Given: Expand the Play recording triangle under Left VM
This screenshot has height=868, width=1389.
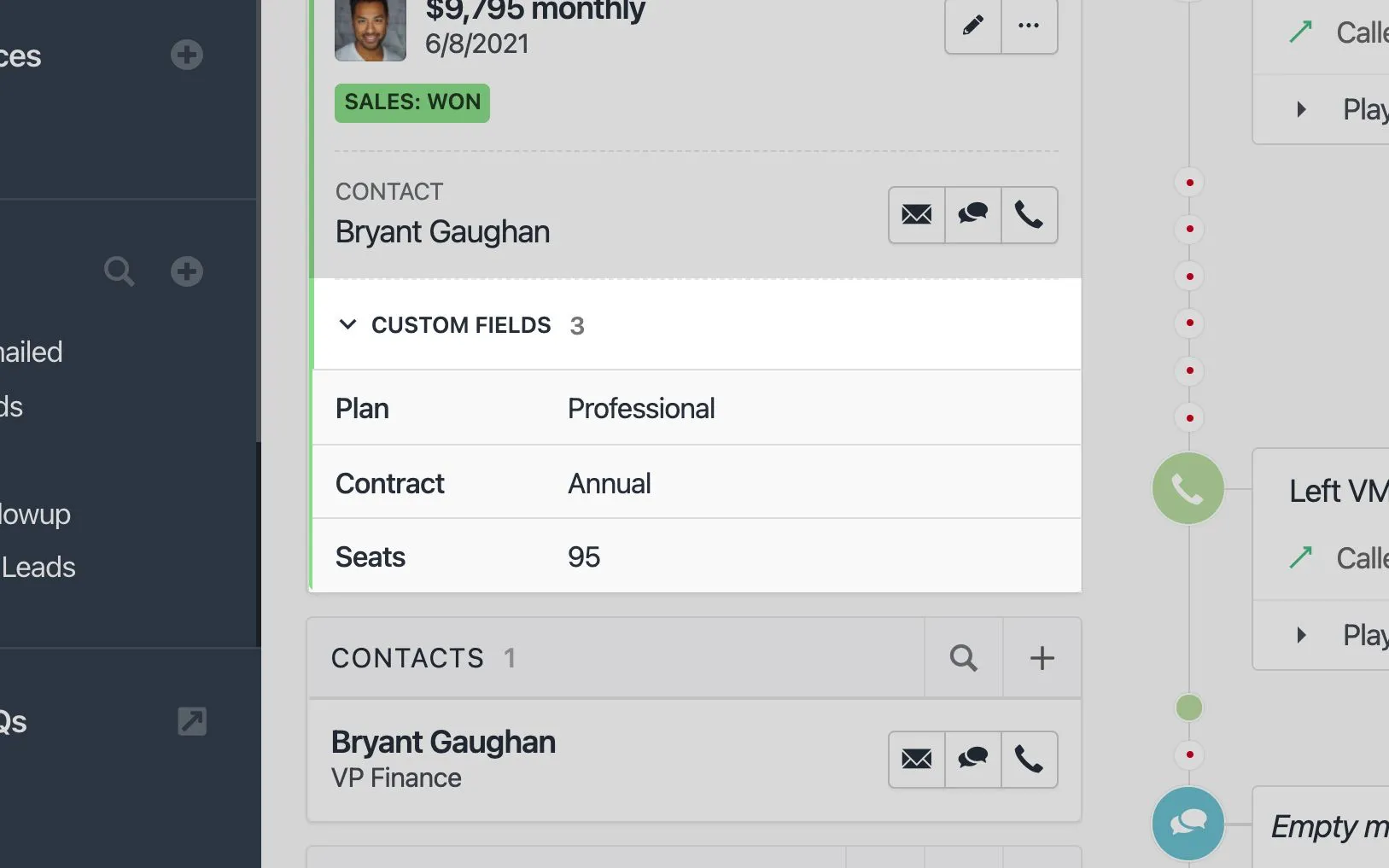Looking at the screenshot, I should [x=1301, y=635].
